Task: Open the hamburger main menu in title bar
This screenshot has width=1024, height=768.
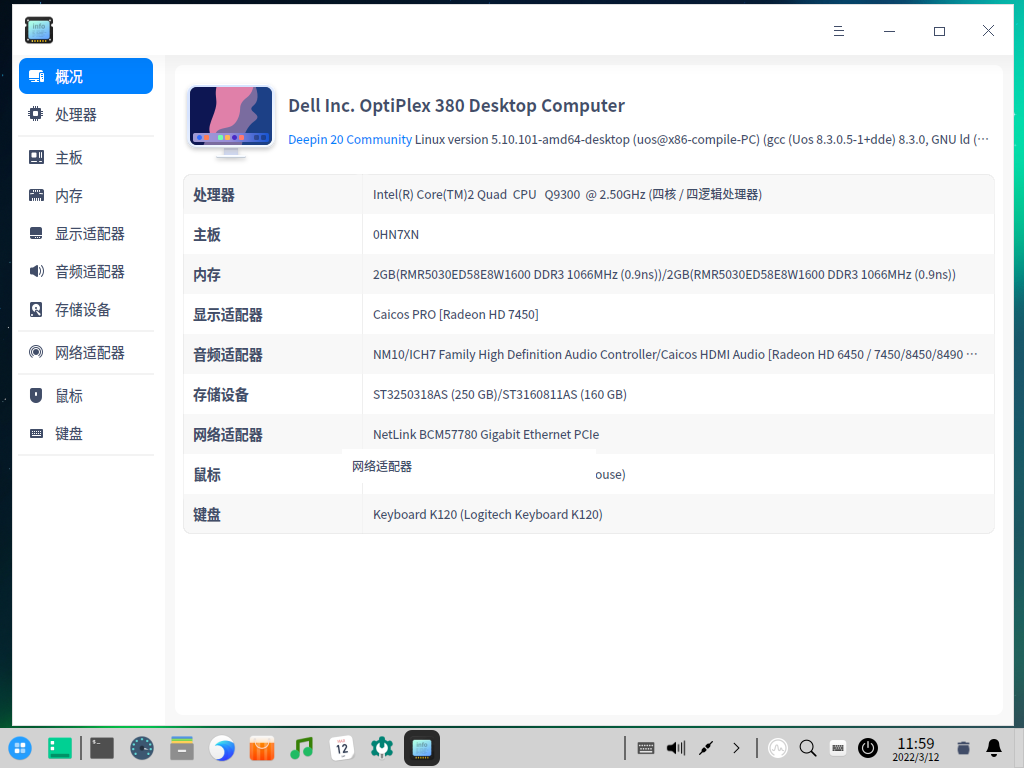Action: click(x=839, y=31)
